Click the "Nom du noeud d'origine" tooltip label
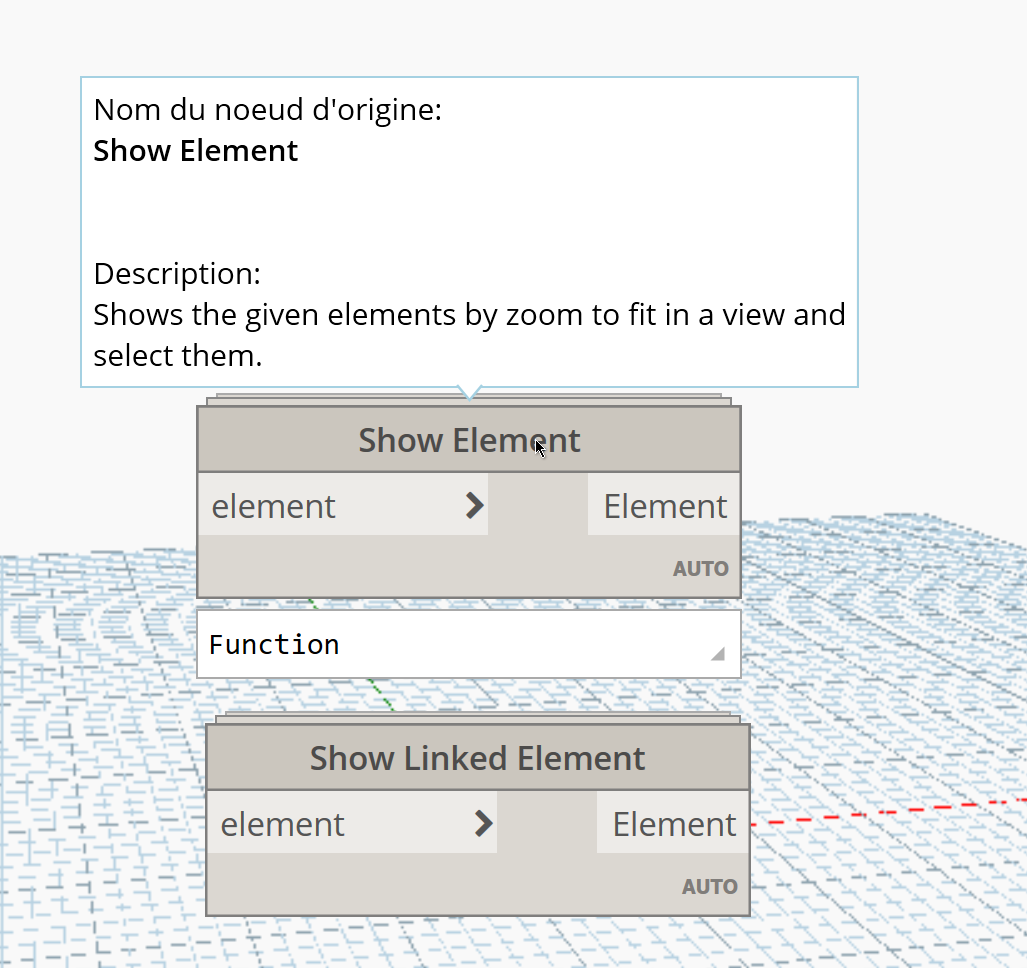Image resolution: width=1027 pixels, height=968 pixels. pyautogui.click(x=267, y=109)
